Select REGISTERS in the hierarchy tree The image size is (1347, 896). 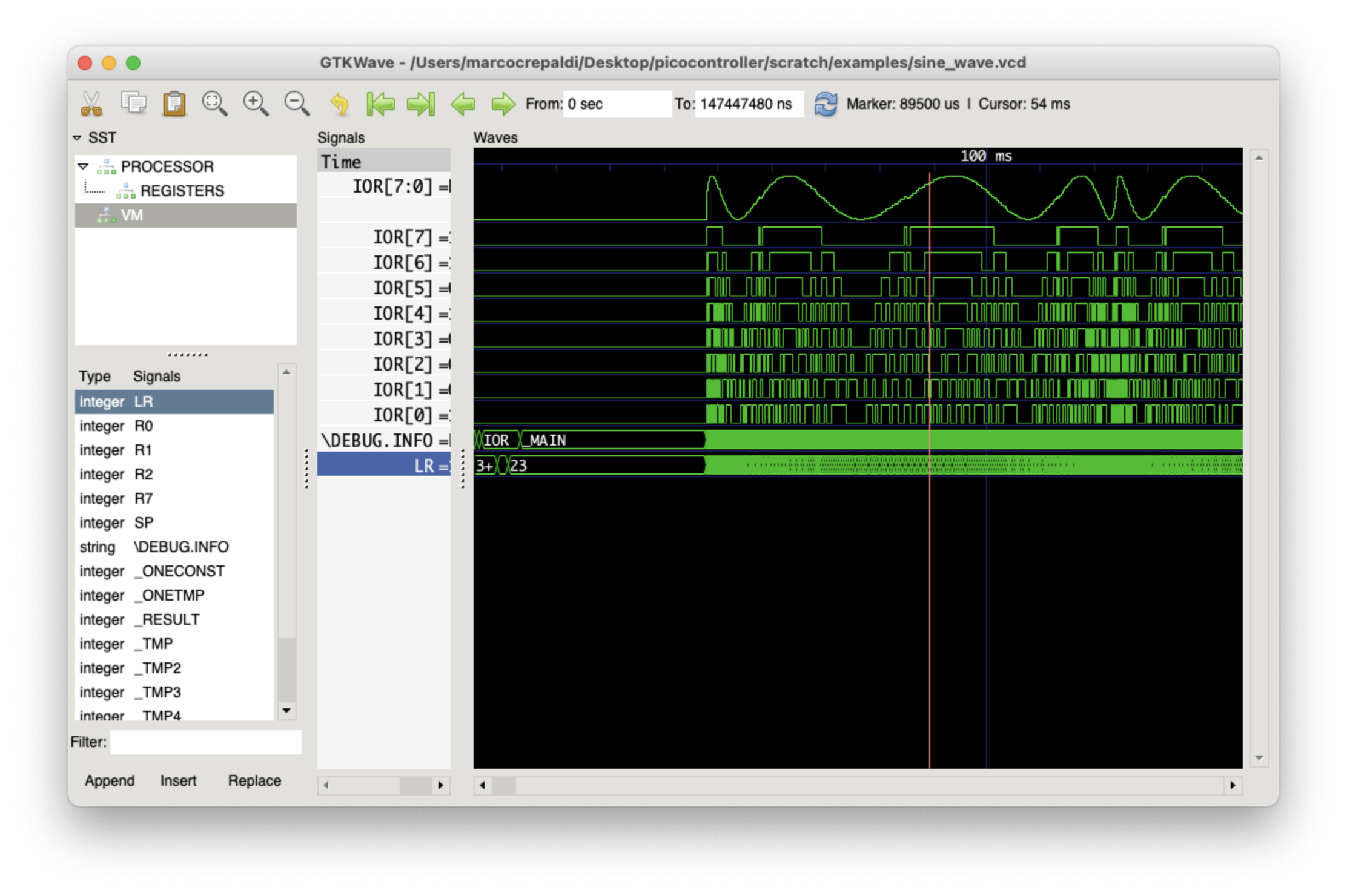[x=182, y=191]
